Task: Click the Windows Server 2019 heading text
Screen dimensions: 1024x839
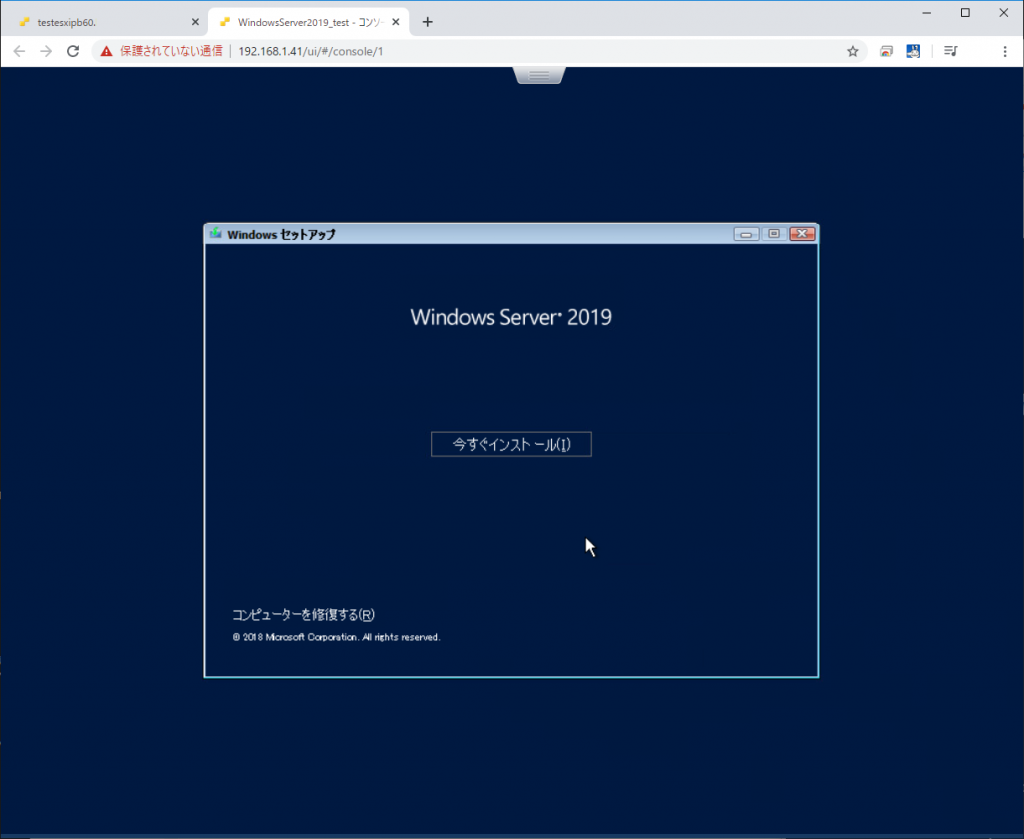Action: tap(511, 317)
